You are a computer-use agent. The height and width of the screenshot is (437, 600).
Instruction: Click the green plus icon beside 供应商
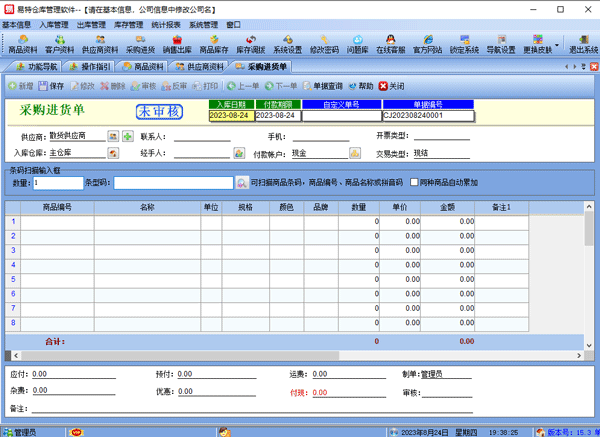[x=128, y=136]
